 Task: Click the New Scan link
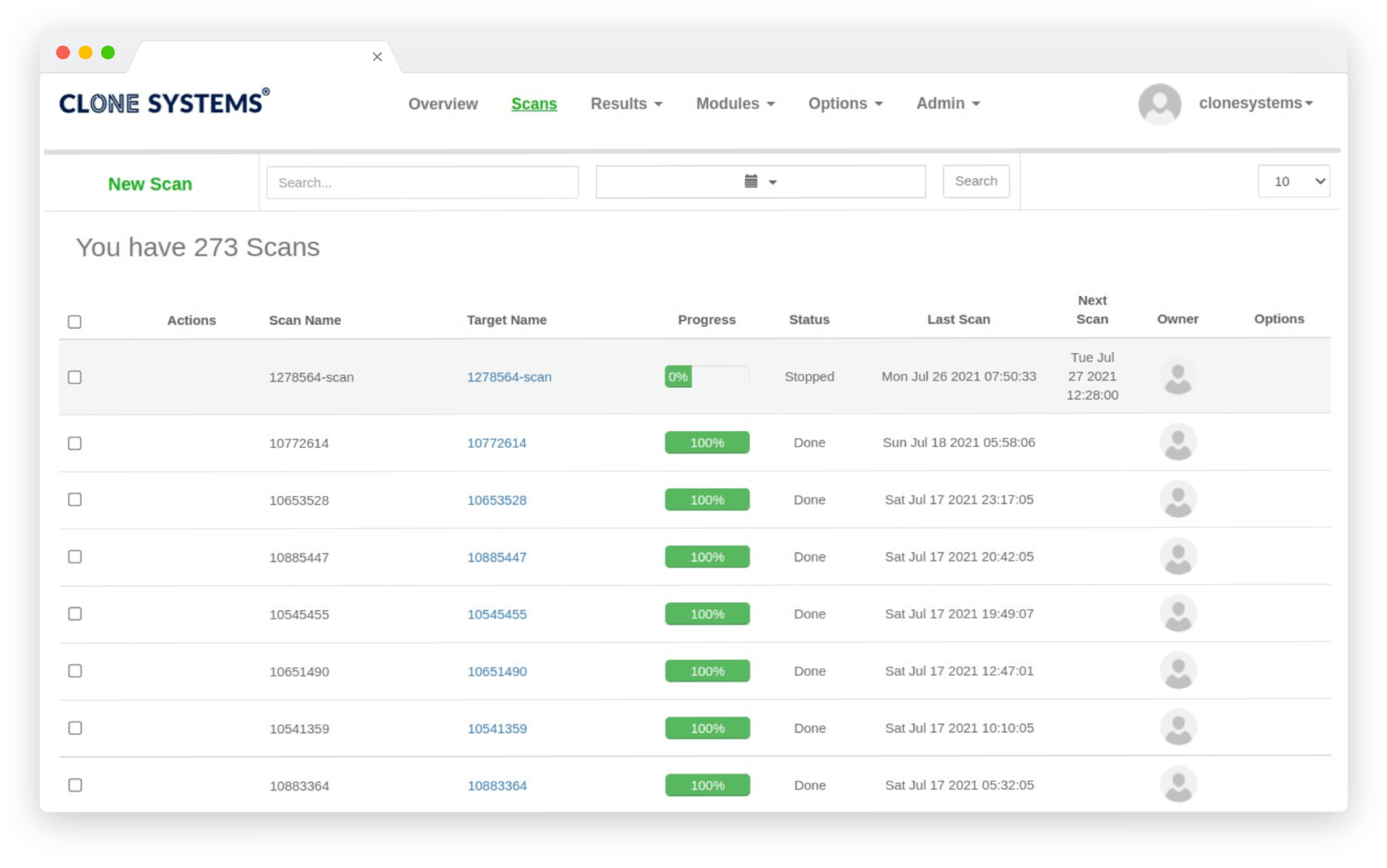pos(150,184)
